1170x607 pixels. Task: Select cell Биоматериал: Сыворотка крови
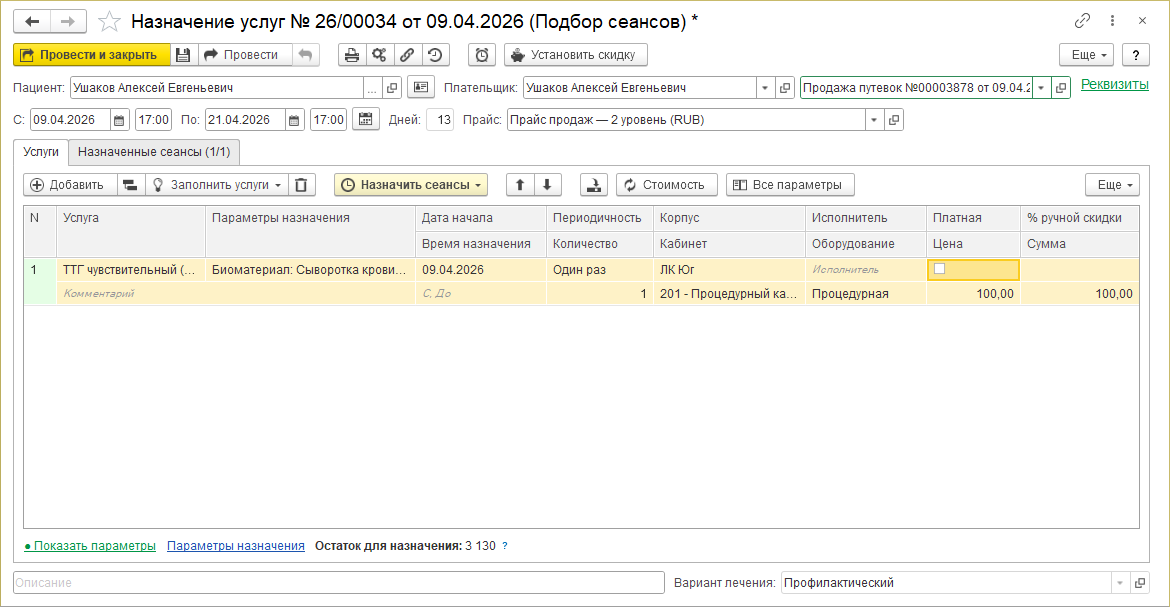click(310, 270)
